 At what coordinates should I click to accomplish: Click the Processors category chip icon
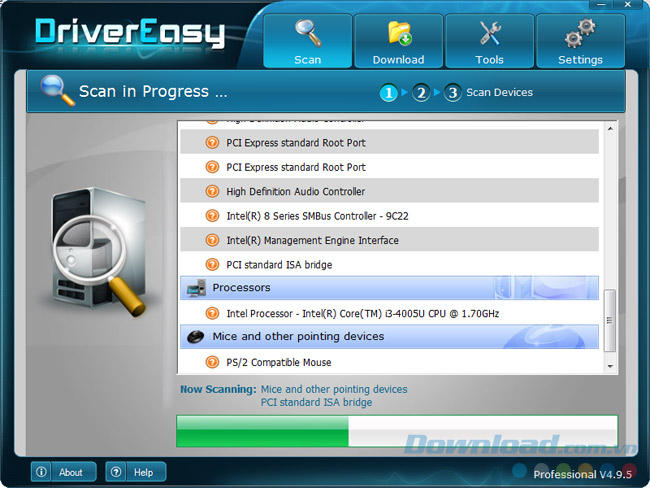pos(196,288)
